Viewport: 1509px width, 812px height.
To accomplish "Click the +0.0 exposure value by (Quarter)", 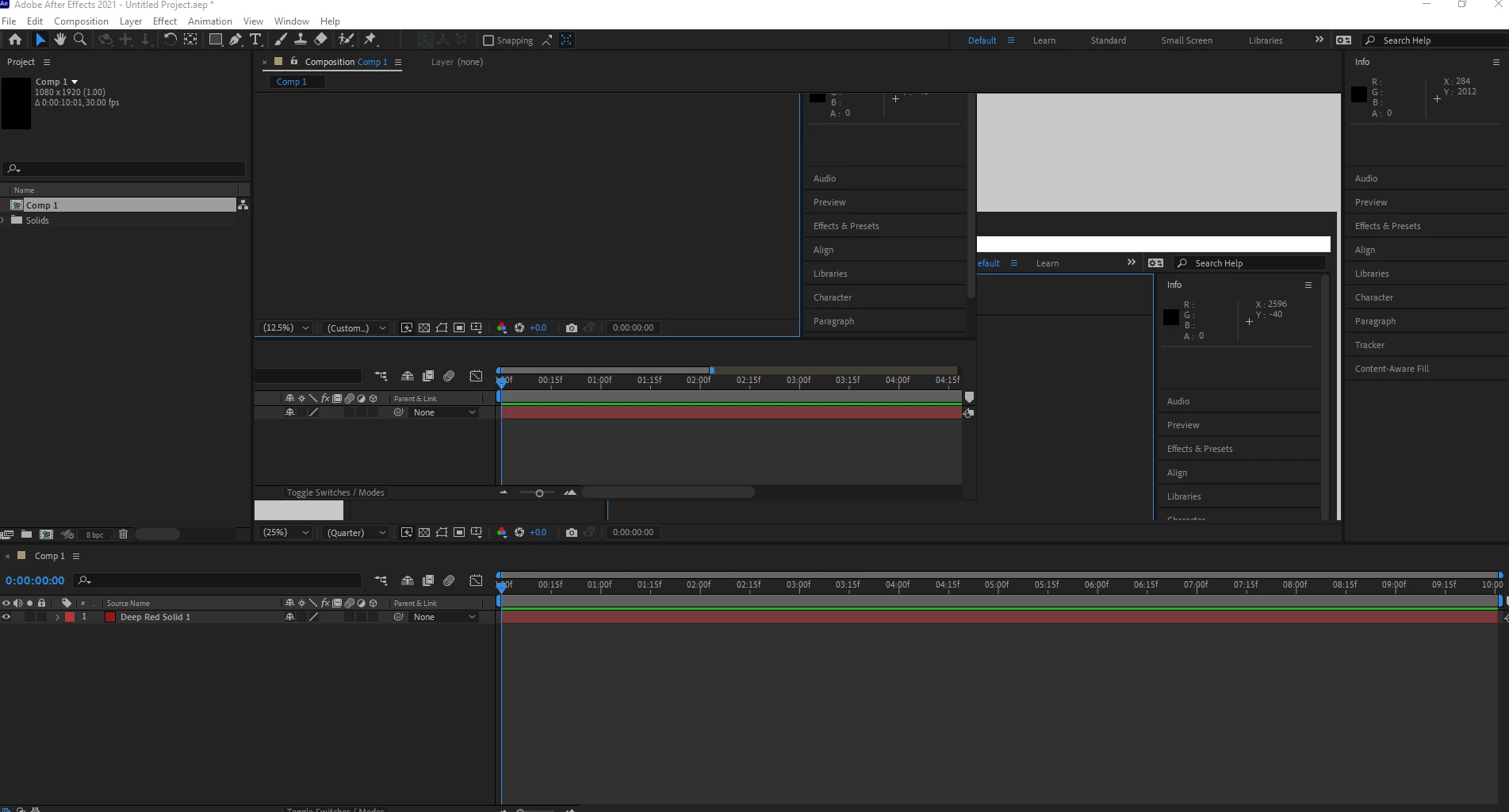I will pos(538,532).
